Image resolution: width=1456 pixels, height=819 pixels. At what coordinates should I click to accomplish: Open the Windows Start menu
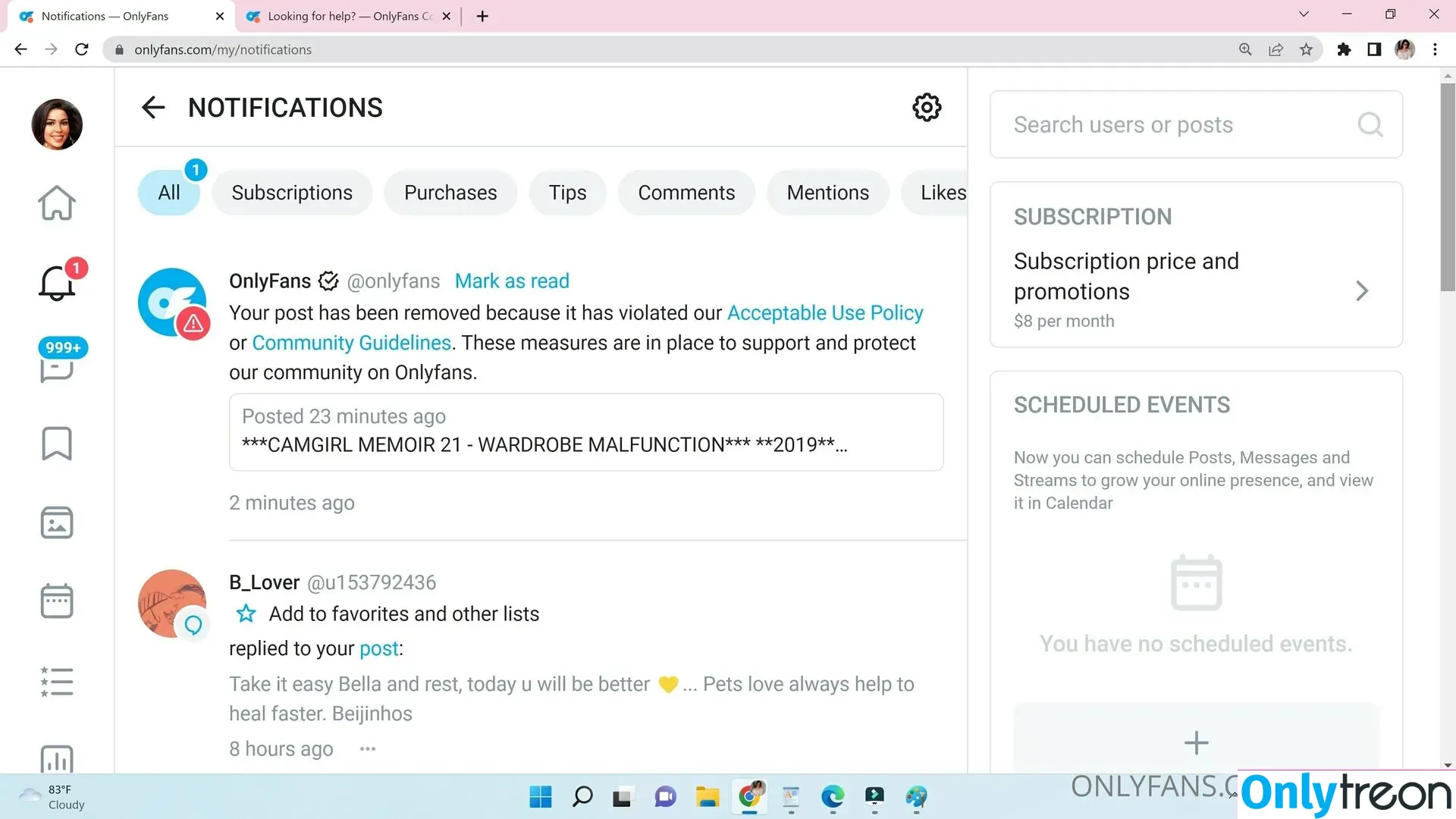click(x=541, y=796)
